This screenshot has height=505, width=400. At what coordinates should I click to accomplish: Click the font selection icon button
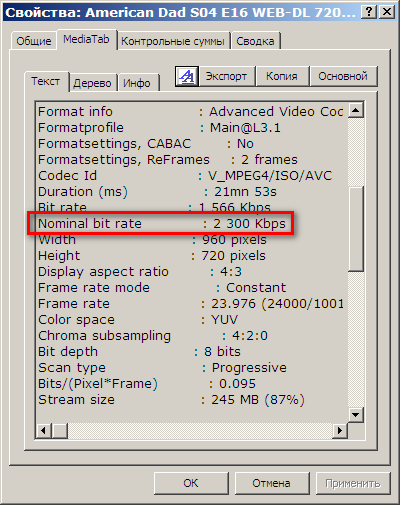point(187,76)
